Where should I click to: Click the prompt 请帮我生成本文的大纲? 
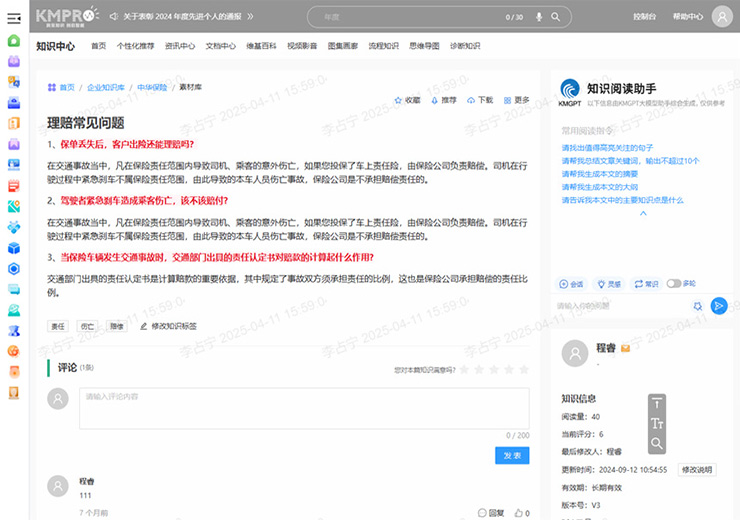click(600, 187)
